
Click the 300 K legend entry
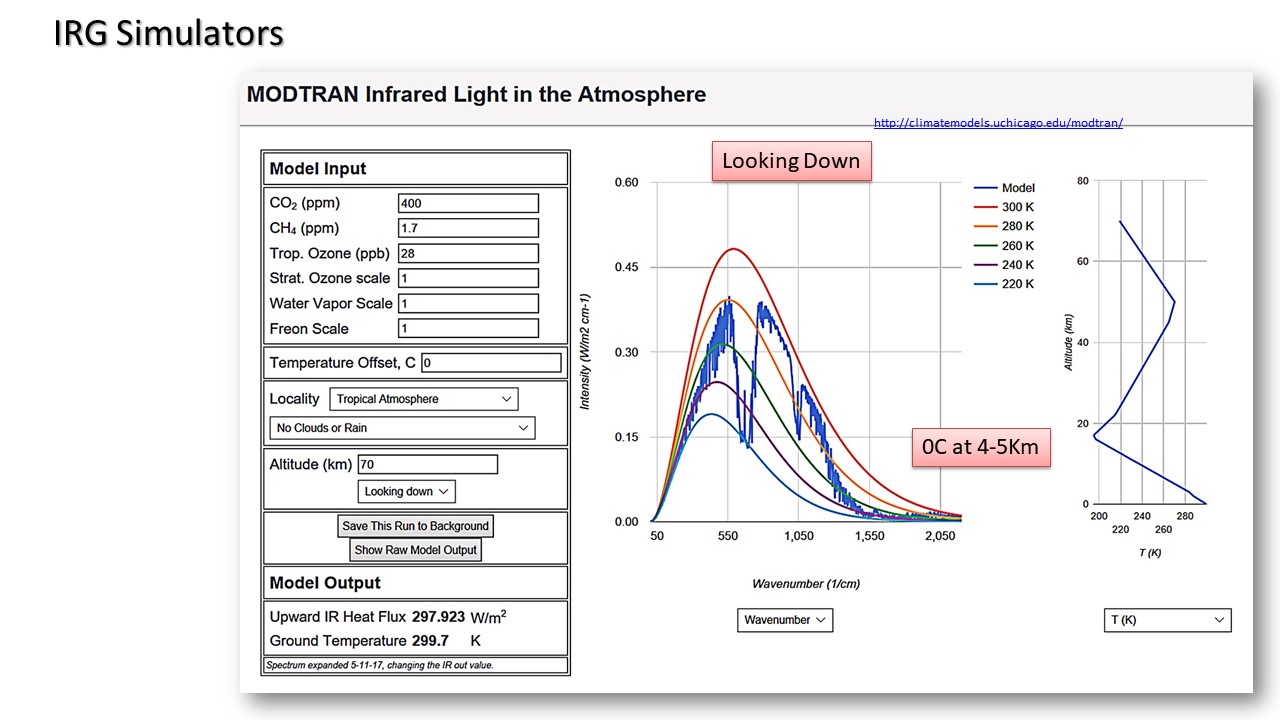1005,207
